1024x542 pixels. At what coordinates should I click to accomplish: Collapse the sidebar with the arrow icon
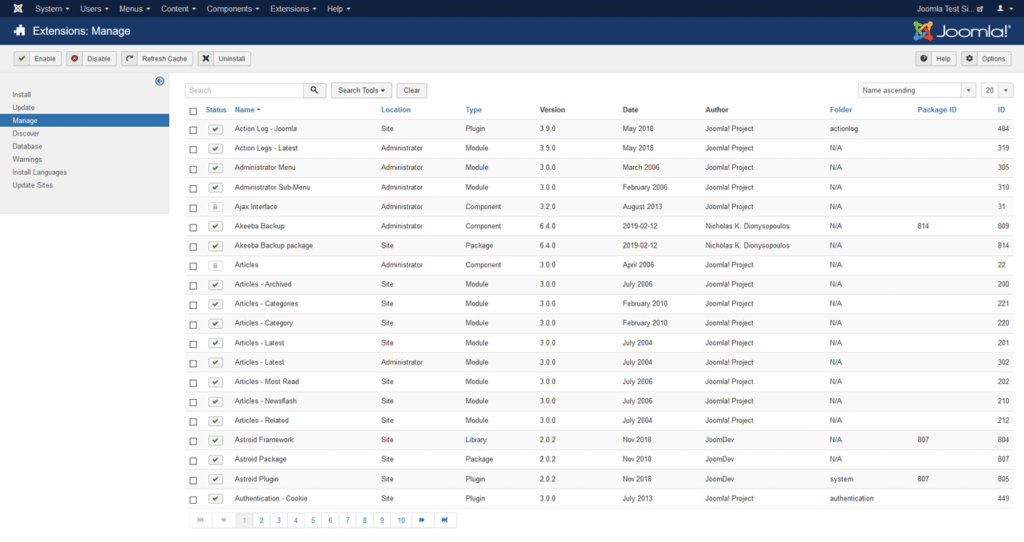point(159,81)
